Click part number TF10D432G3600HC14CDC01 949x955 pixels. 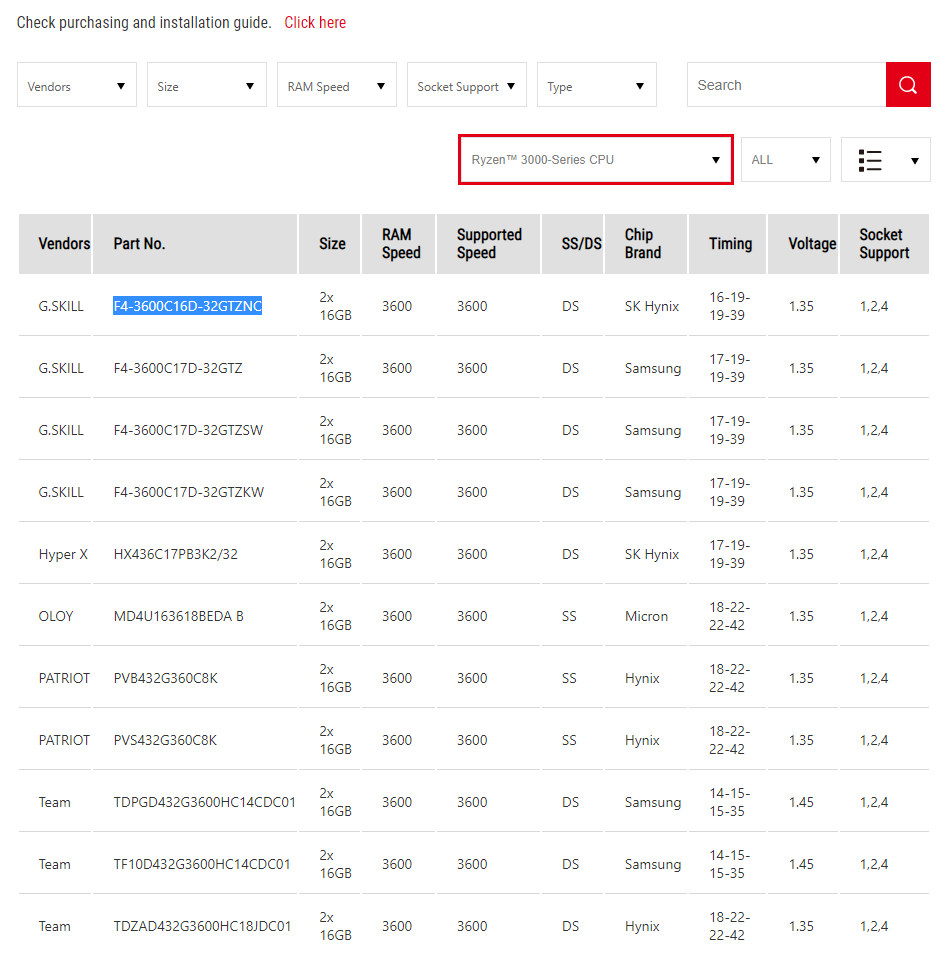(202, 864)
